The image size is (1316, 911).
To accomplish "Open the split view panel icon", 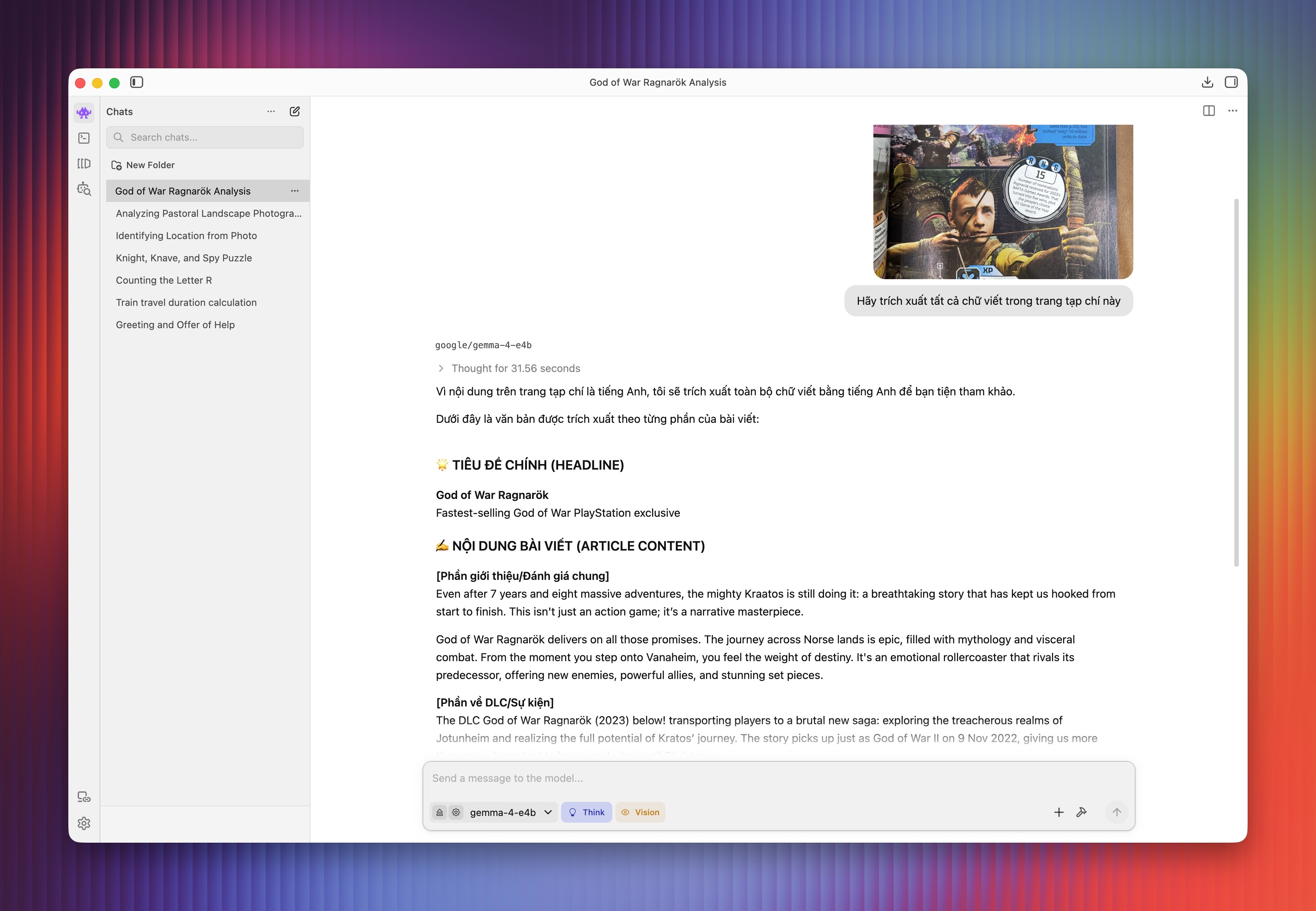I will coord(1209,111).
